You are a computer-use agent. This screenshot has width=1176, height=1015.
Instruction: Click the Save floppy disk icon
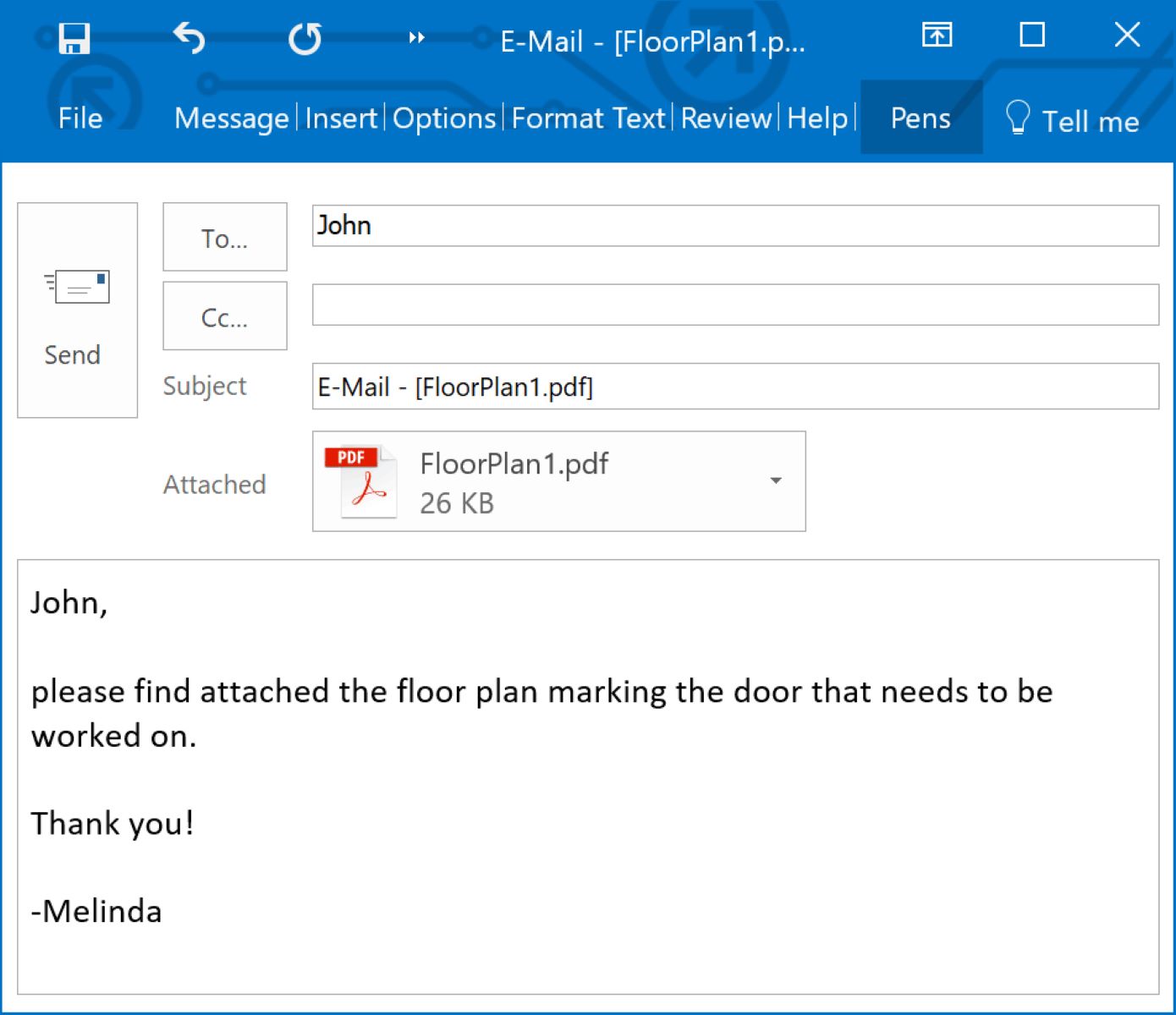pyautogui.click(x=74, y=38)
